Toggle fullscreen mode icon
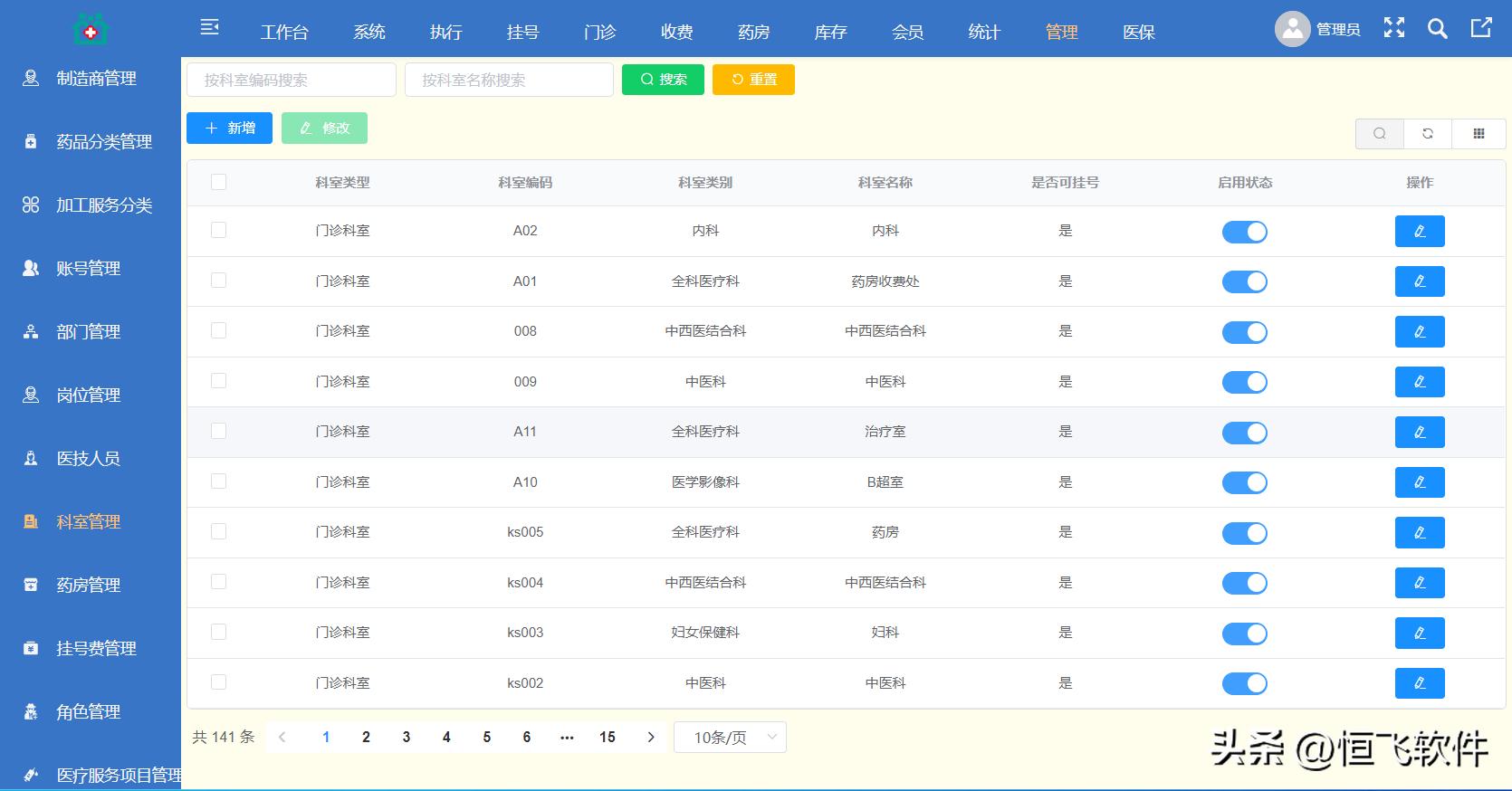This screenshot has height=791, width=1512. 1394,28
